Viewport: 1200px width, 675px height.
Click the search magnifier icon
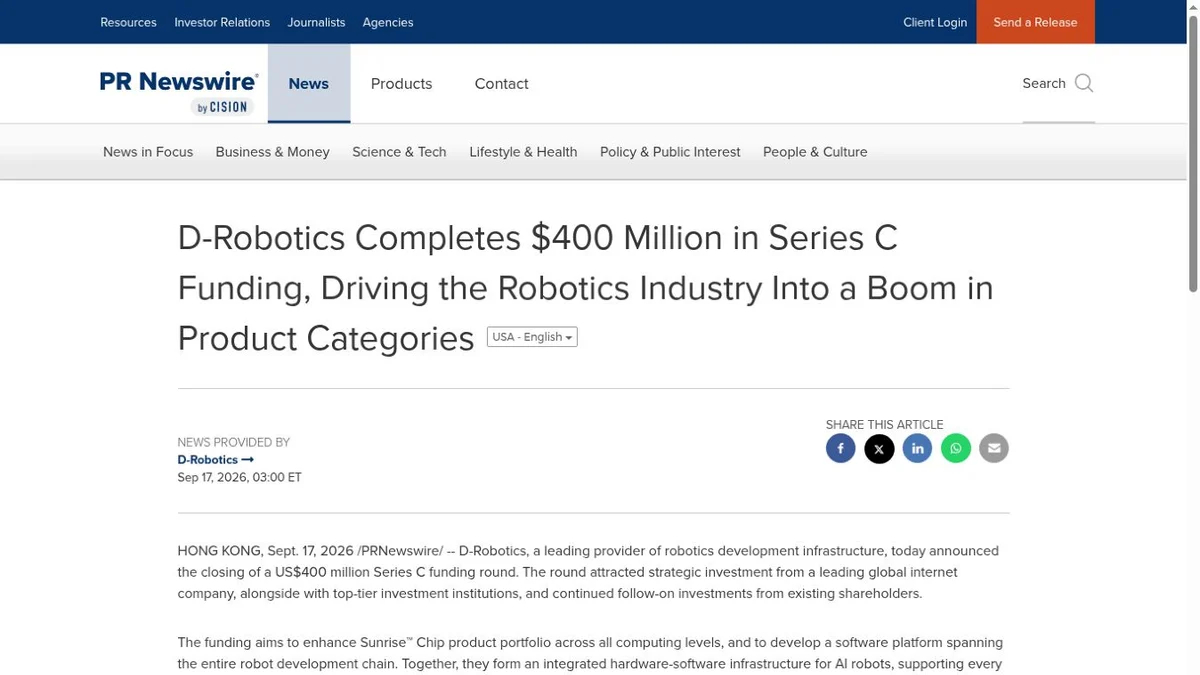tap(1084, 83)
